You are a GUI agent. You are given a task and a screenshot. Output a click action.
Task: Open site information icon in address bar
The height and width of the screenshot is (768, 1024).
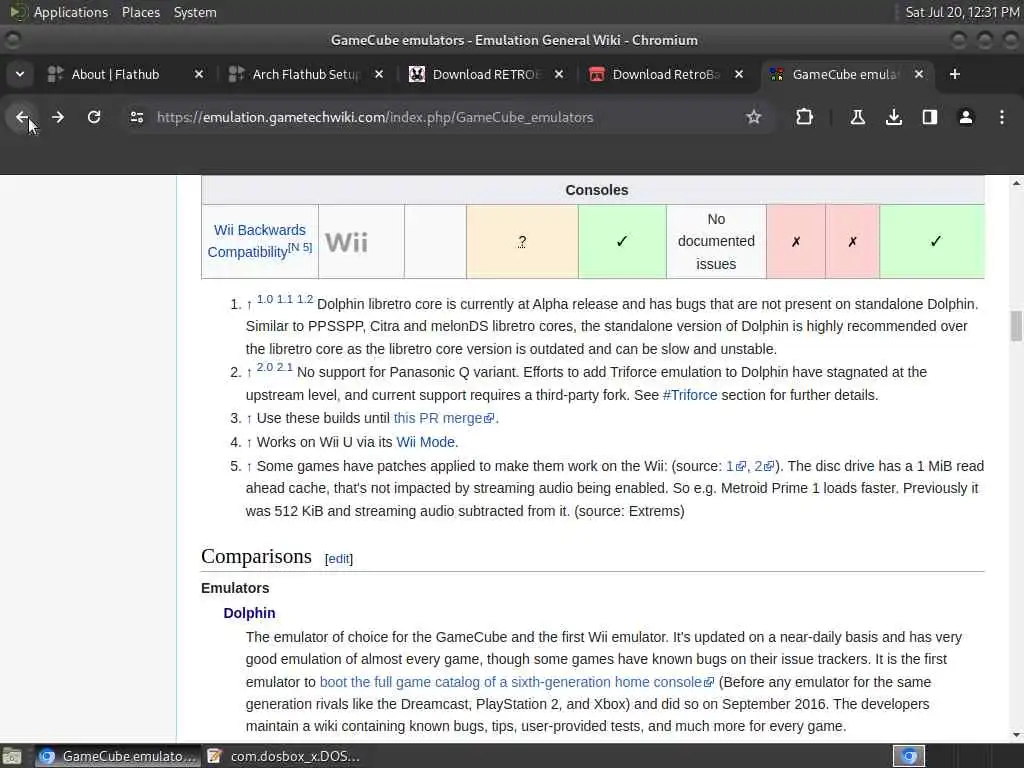pyautogui.click(x=136, y=117)
